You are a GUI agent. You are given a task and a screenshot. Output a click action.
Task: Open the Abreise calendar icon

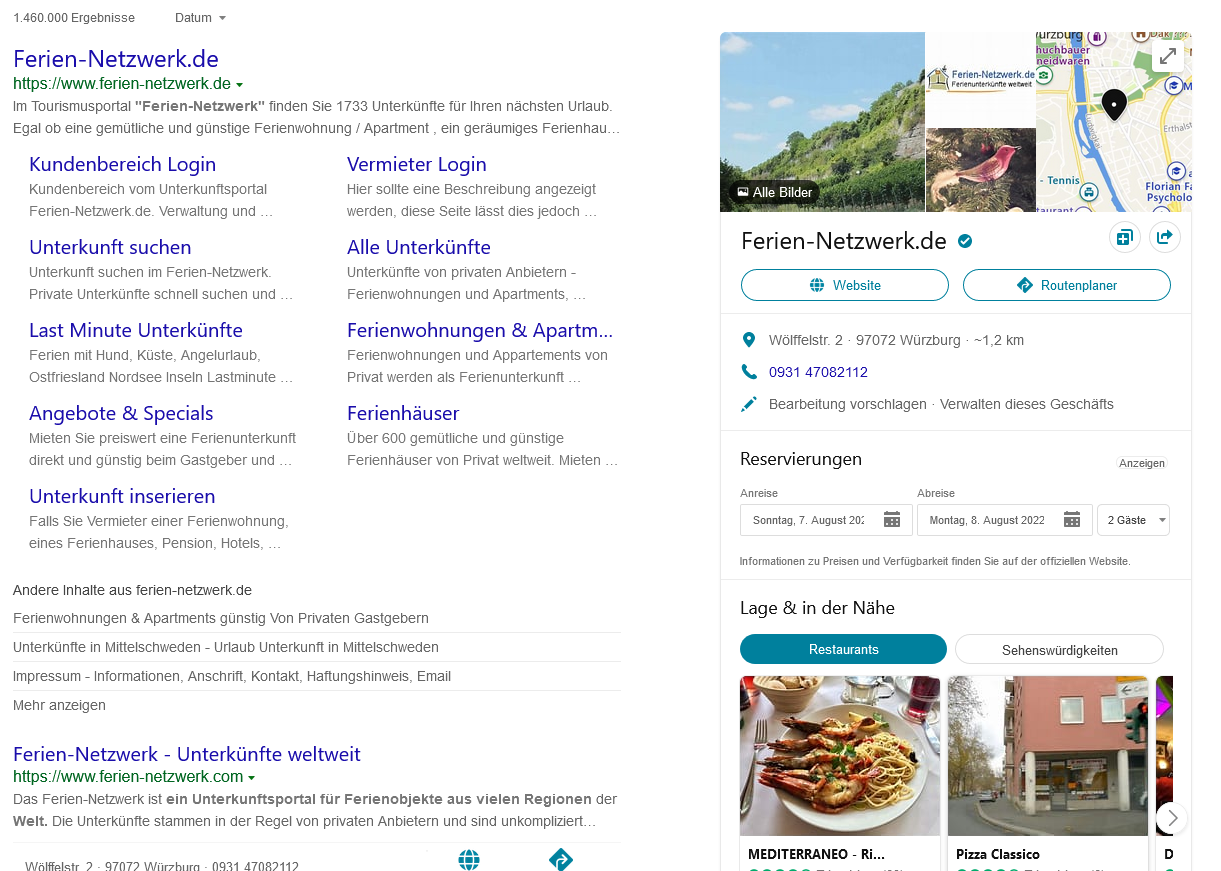[x=1072, y=520]
